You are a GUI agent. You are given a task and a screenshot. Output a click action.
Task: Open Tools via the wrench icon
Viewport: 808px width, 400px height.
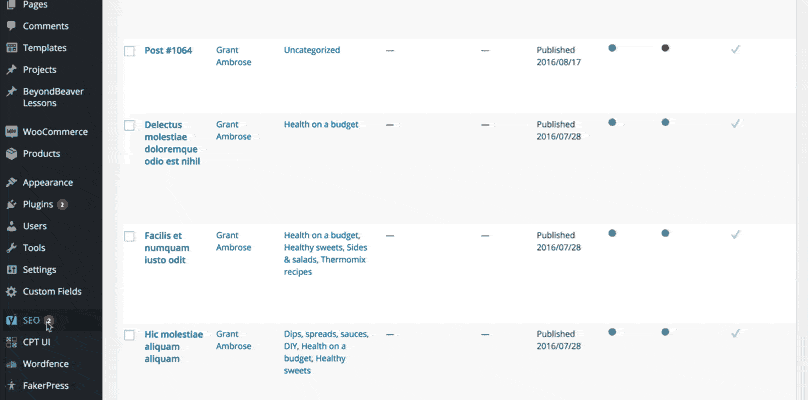coord(11,248)
